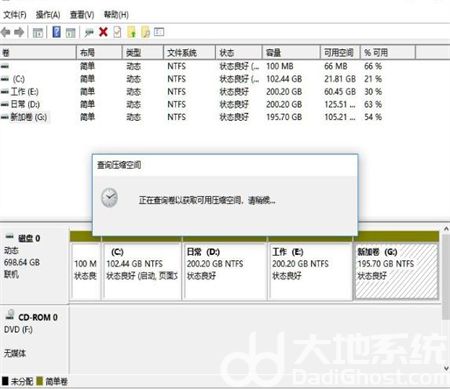Select the 日常 (D:) 200.20 GB partition block
The image size is (450, 389).
[x=225, y=271]
